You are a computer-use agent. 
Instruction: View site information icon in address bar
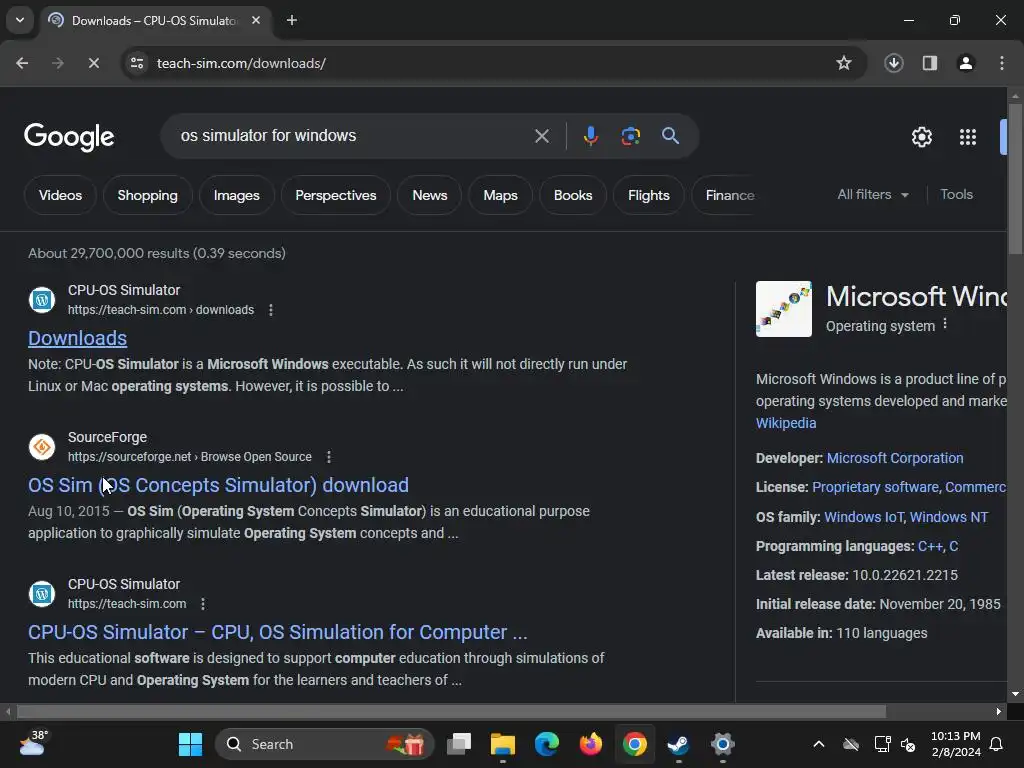coord(137,63)
